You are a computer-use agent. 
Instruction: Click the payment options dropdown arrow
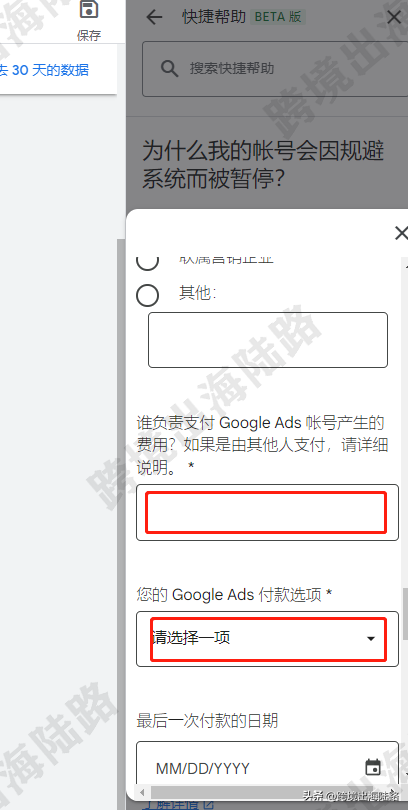tap(370, 639)
